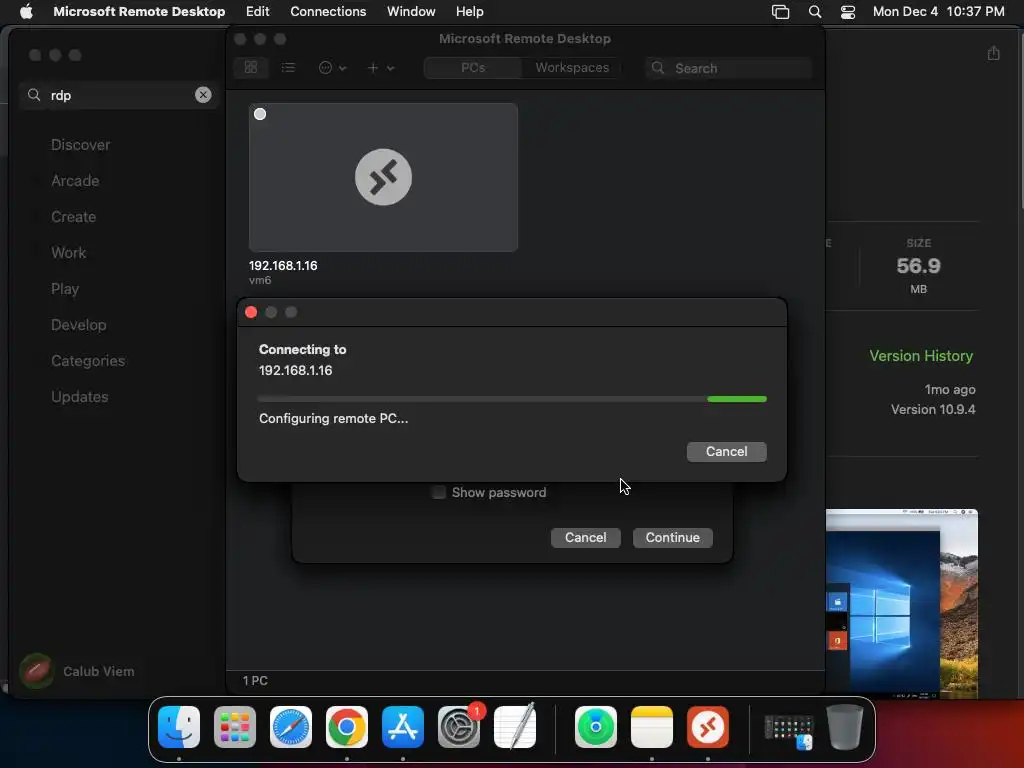Open Discover in App Store sidebar

(x=80, y=144)
